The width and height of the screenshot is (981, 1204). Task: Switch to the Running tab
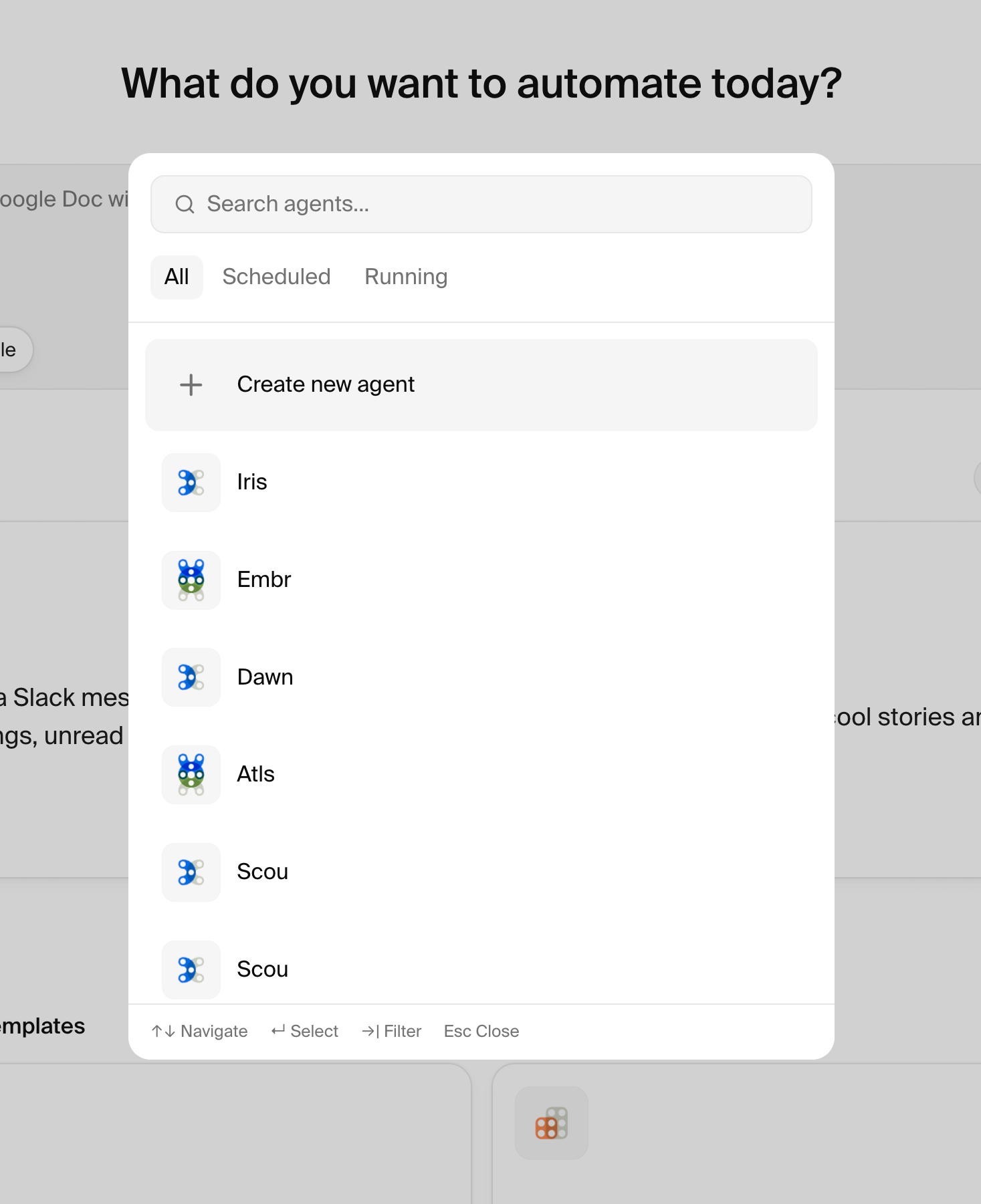pos(406,277)
